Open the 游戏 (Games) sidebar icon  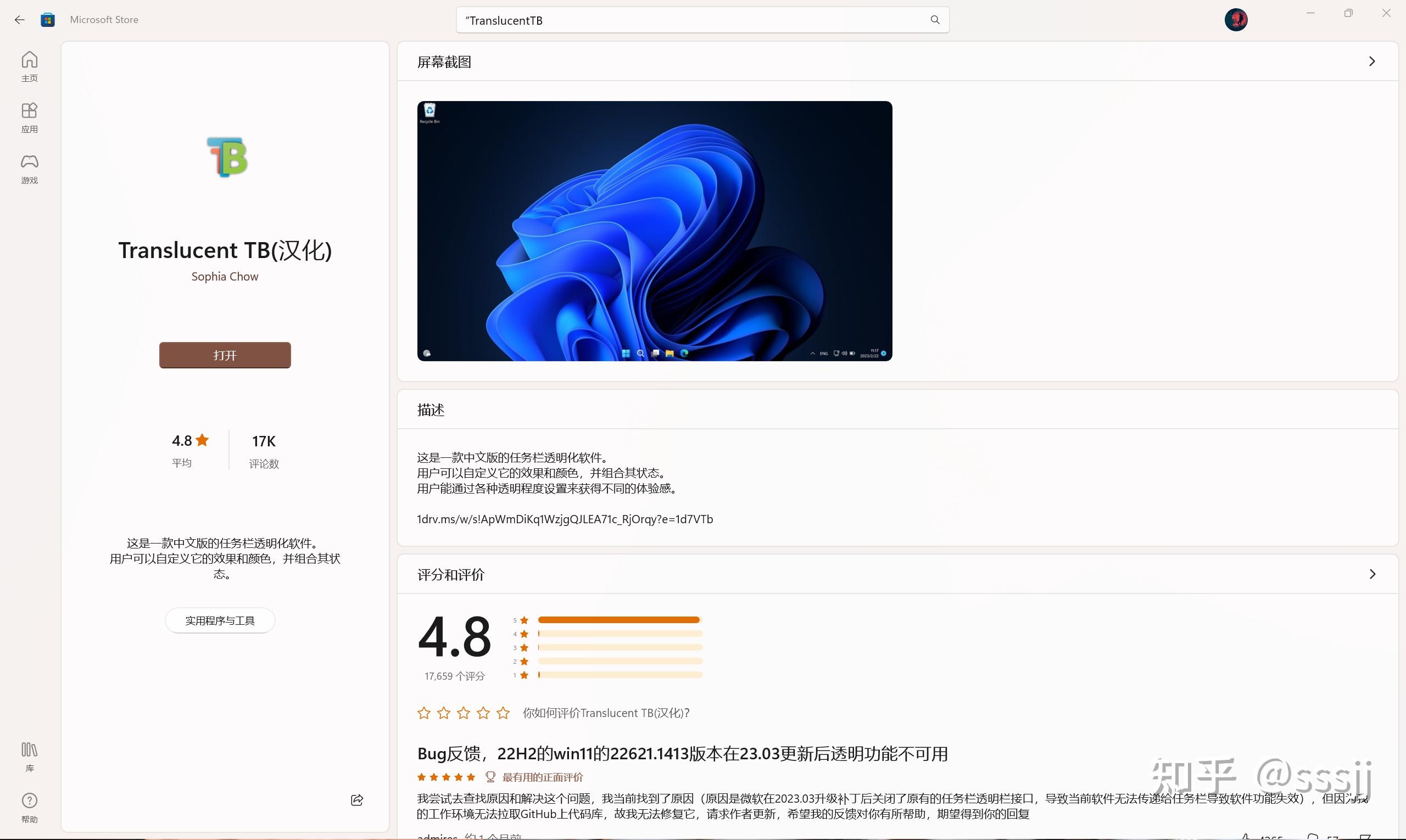click(x=29, y=167)
